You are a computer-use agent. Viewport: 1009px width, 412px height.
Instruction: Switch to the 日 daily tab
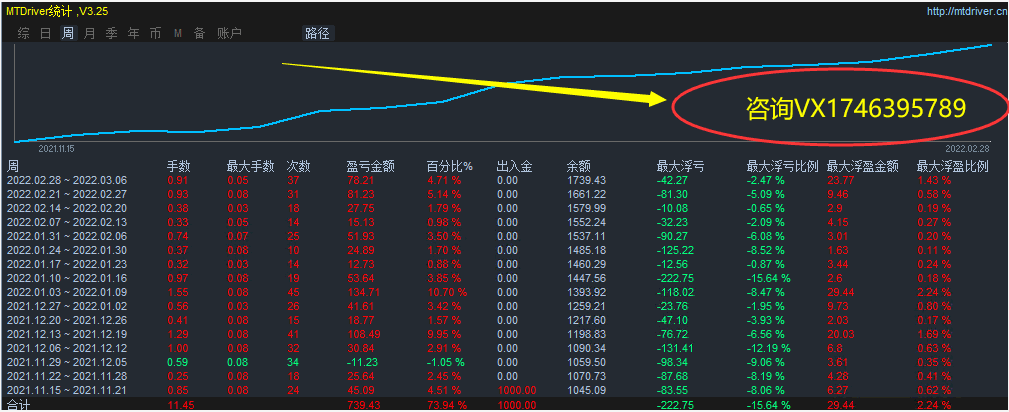(x=46, y=33)
